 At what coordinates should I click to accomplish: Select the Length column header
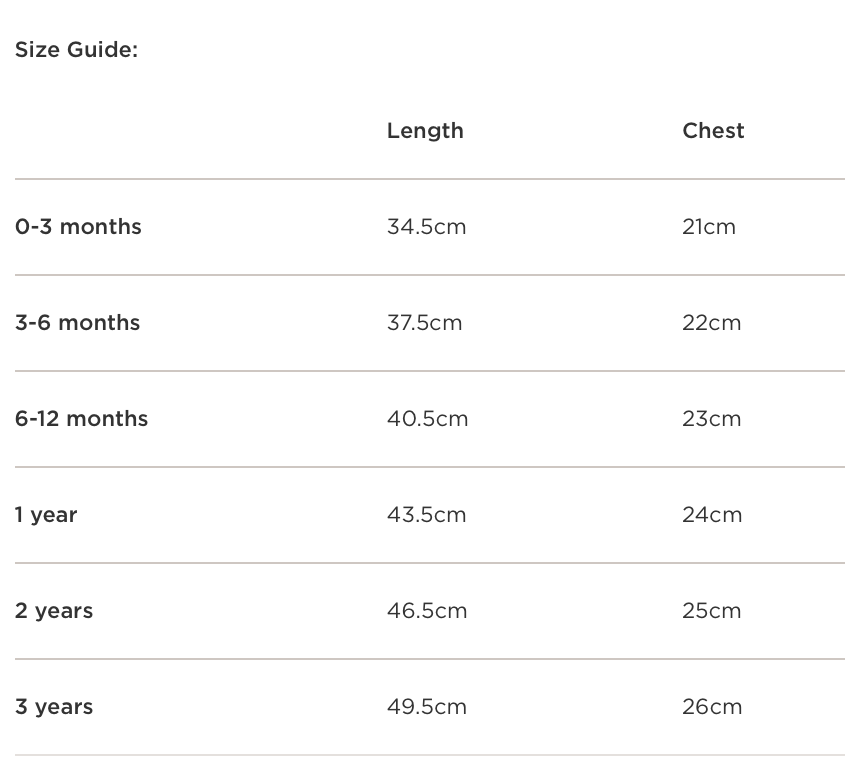point(425,131)
